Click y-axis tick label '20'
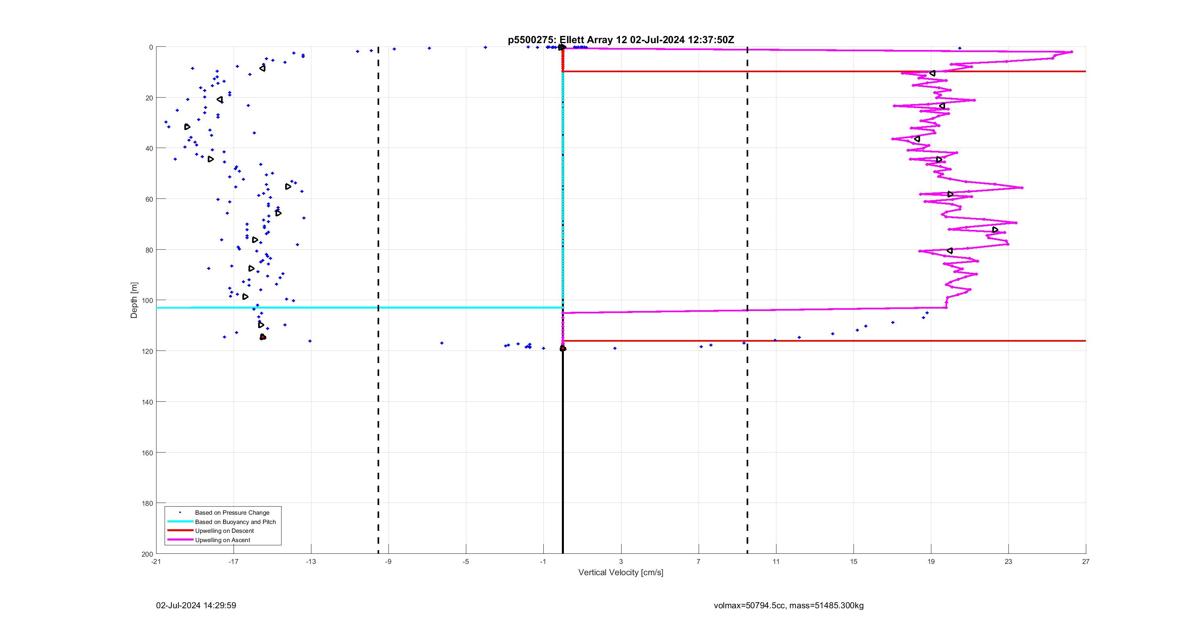Screen dimensions: 1200x622 pyautogui.click(x=148, y=98)
